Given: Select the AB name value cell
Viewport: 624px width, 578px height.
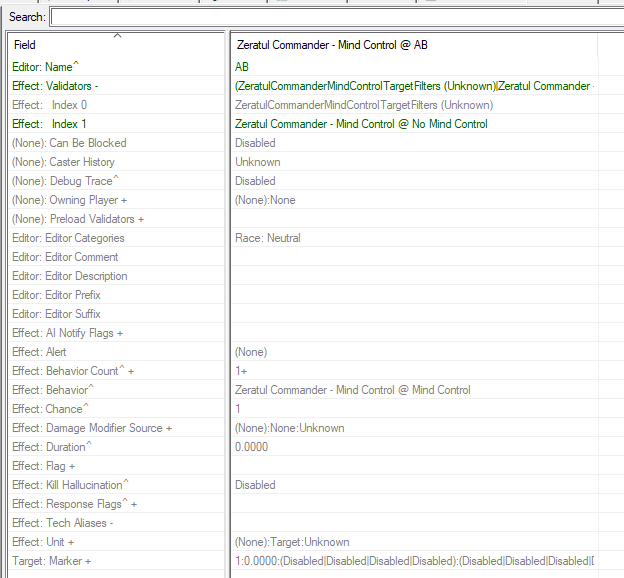Looking at the screenshot, I should pos(414,67).
